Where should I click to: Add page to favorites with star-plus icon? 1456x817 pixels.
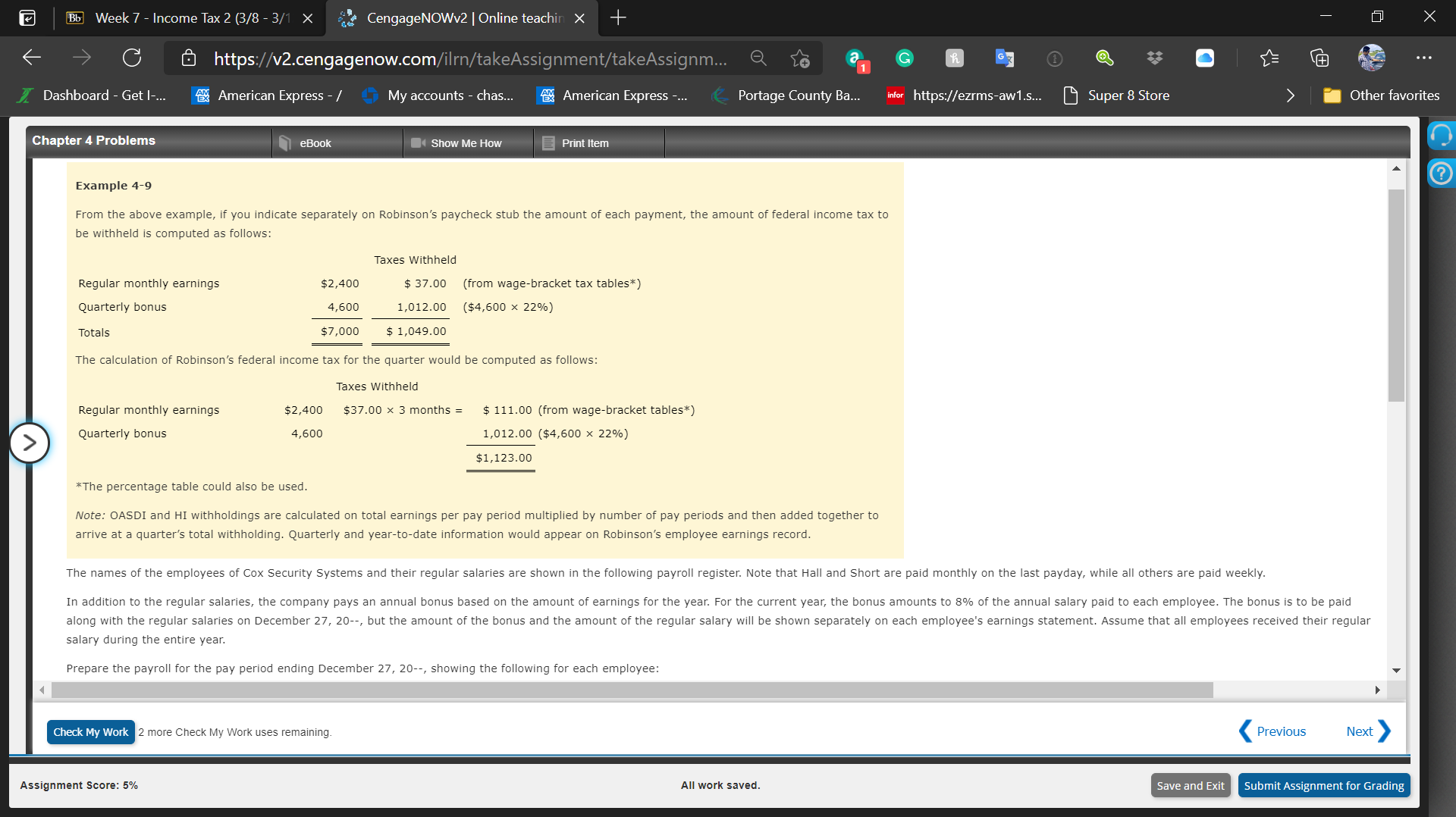[799, 58]
